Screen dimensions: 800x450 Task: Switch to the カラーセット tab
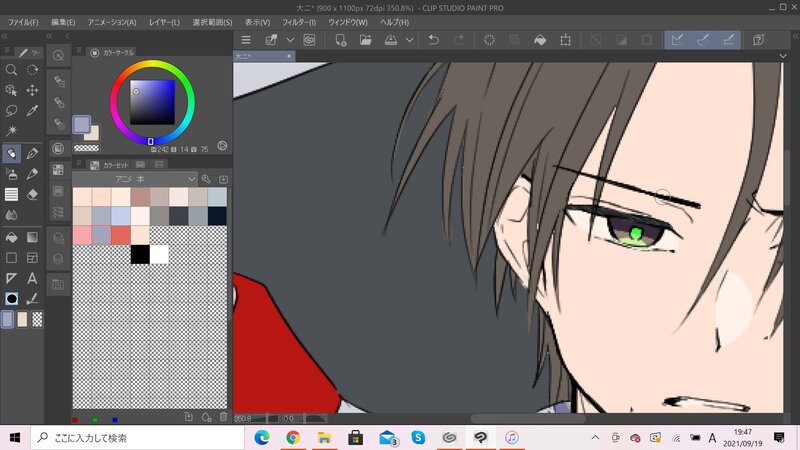(109, 165)
